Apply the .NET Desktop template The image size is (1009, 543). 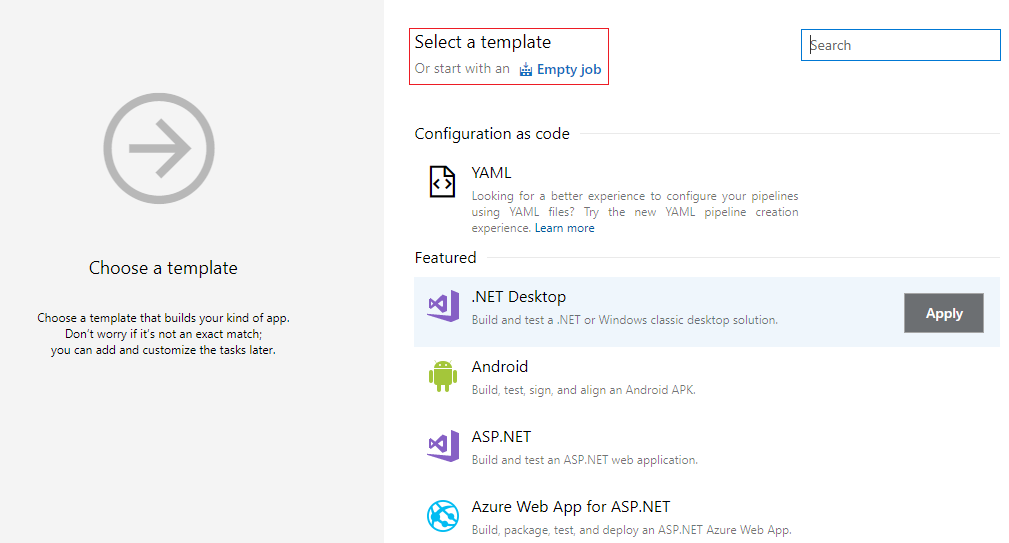coord(943,313)
